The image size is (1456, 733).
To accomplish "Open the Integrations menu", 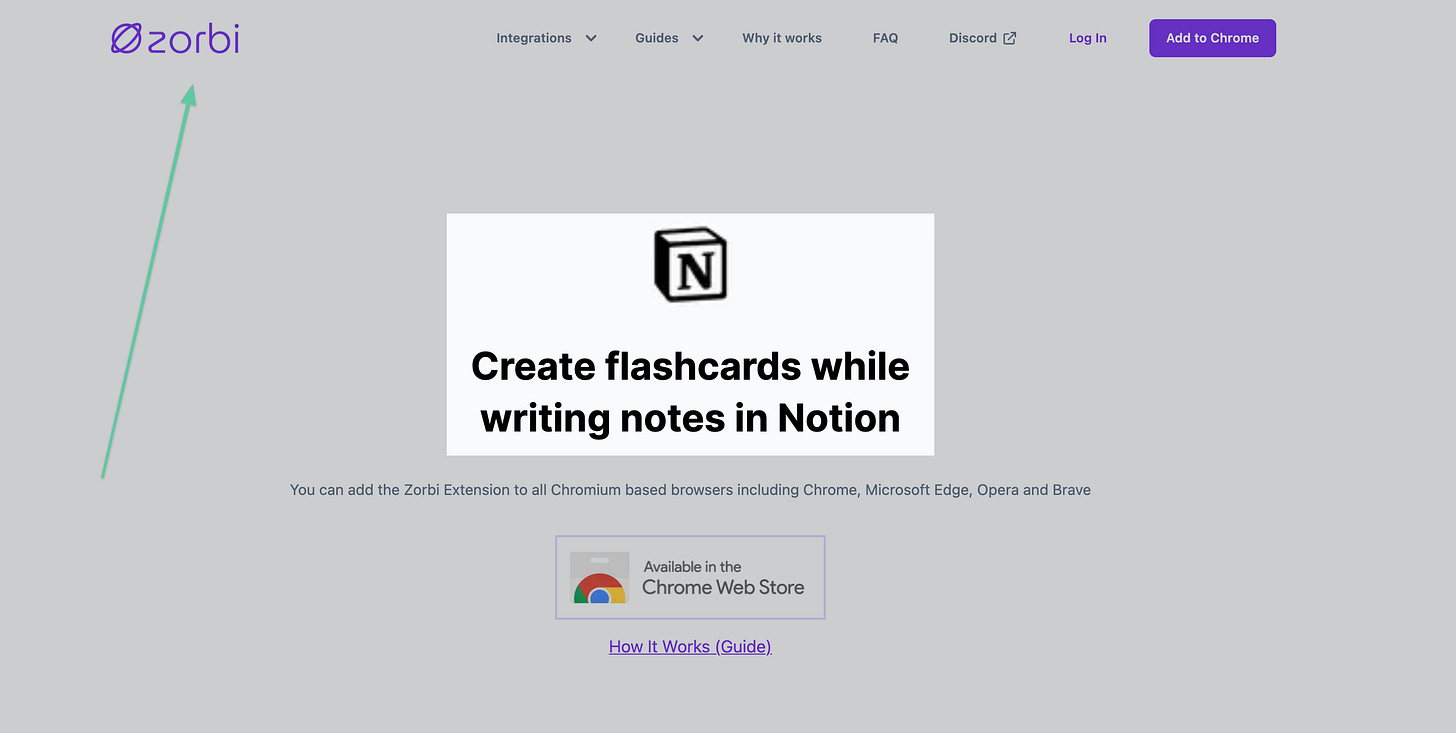I will pyautogui.click(x=534, y=38).
